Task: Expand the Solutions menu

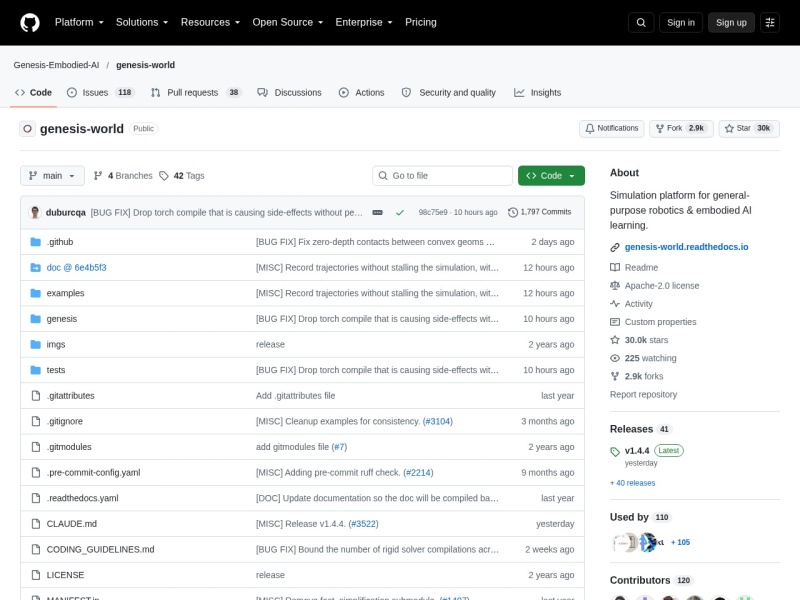Action: [x=142, y=22]
